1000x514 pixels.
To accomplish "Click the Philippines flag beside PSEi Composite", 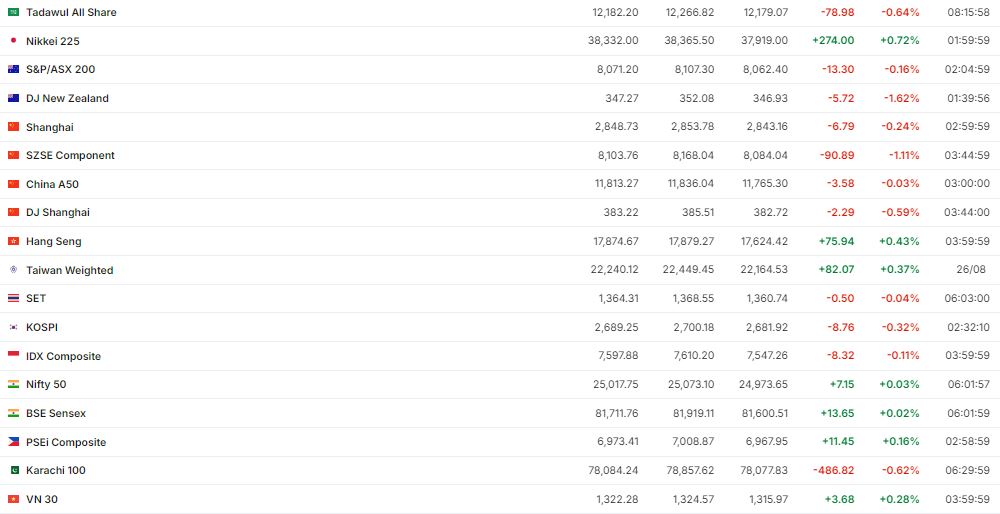I will pyautogui.click(x=13, y=442).
